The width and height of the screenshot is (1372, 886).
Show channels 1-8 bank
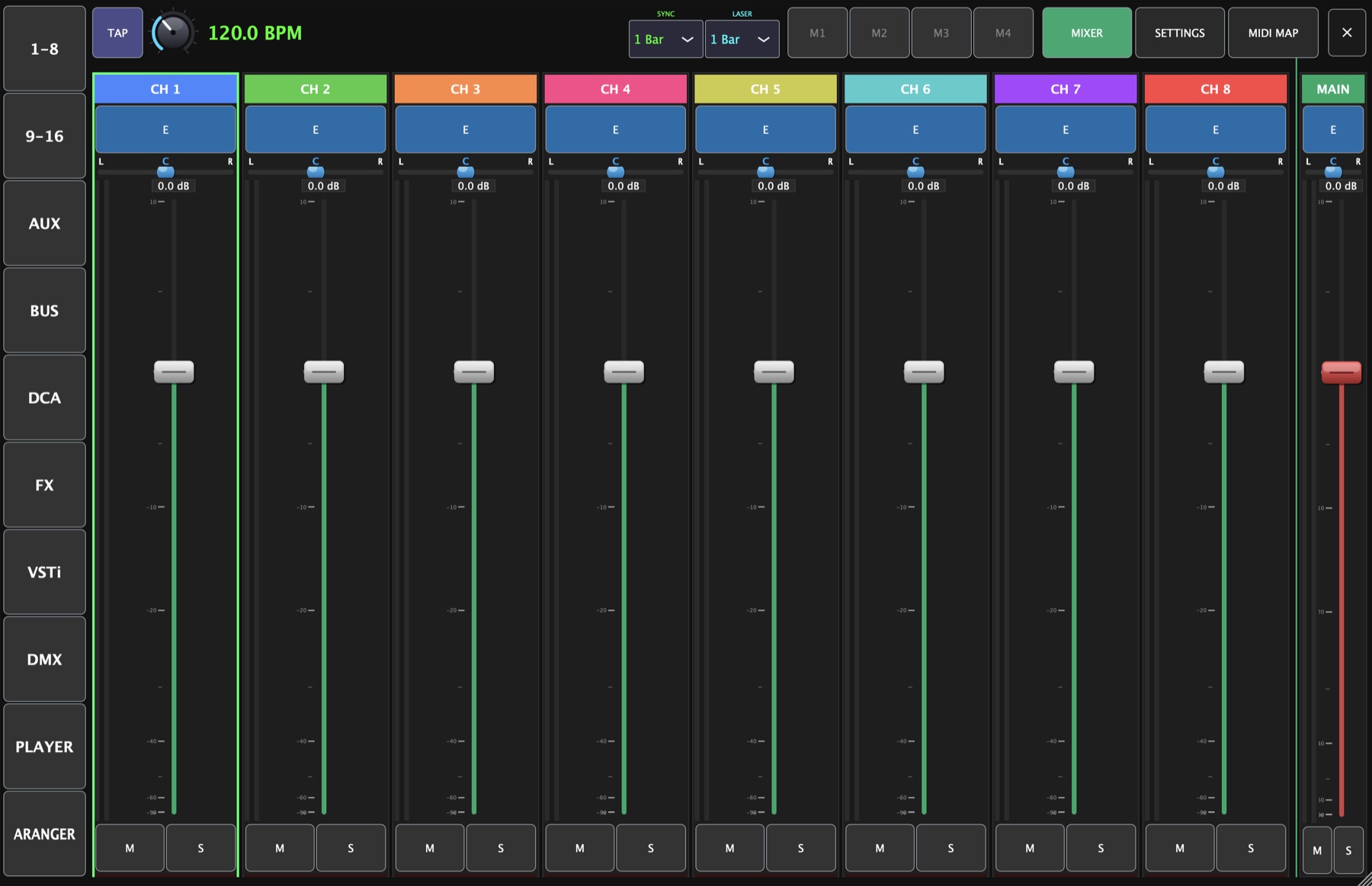coord(44,49)
